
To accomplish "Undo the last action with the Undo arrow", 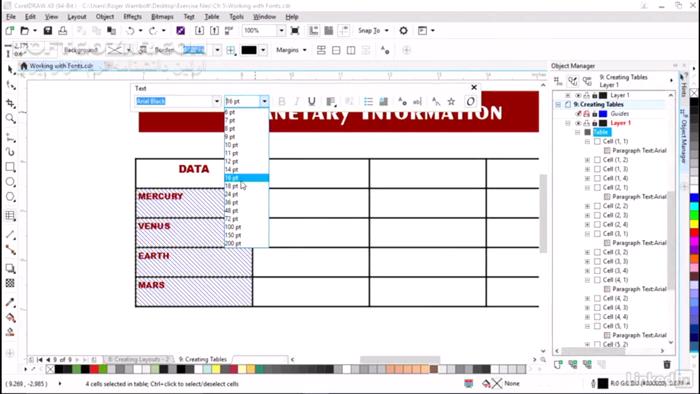I will coord(130,31).
